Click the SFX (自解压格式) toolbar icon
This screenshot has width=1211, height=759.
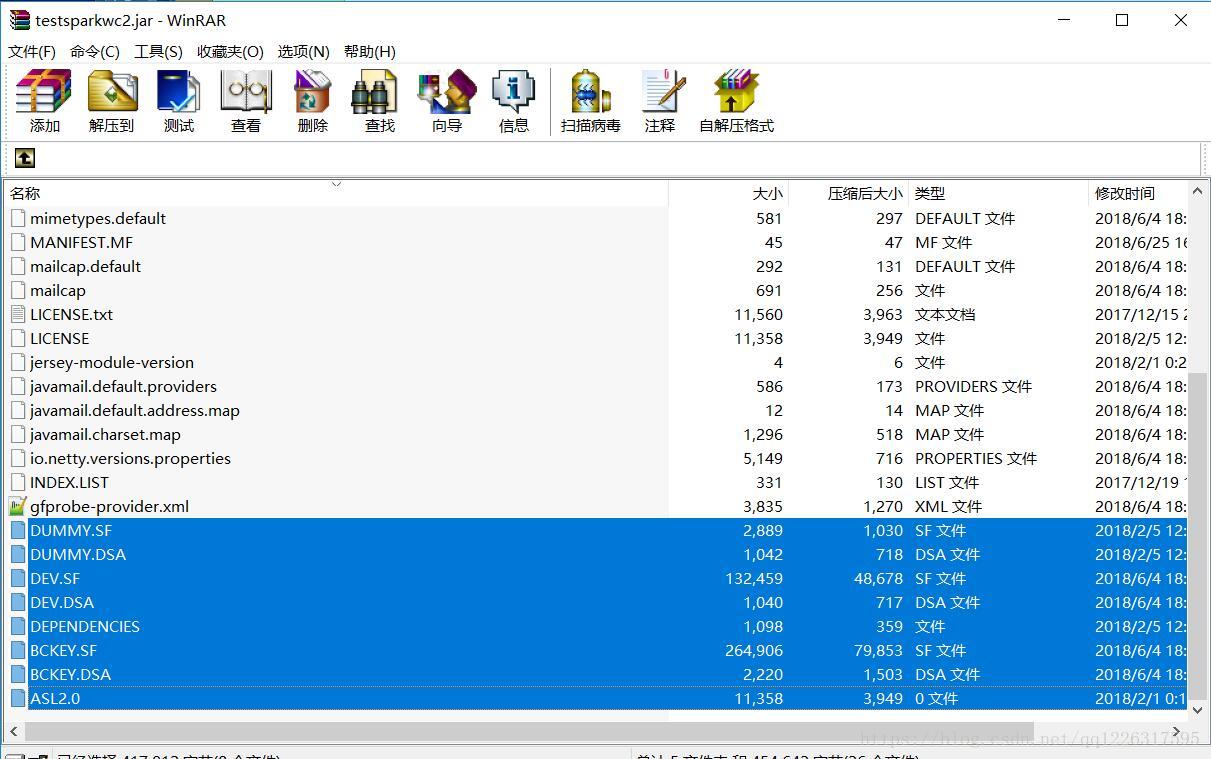point(737,101)
